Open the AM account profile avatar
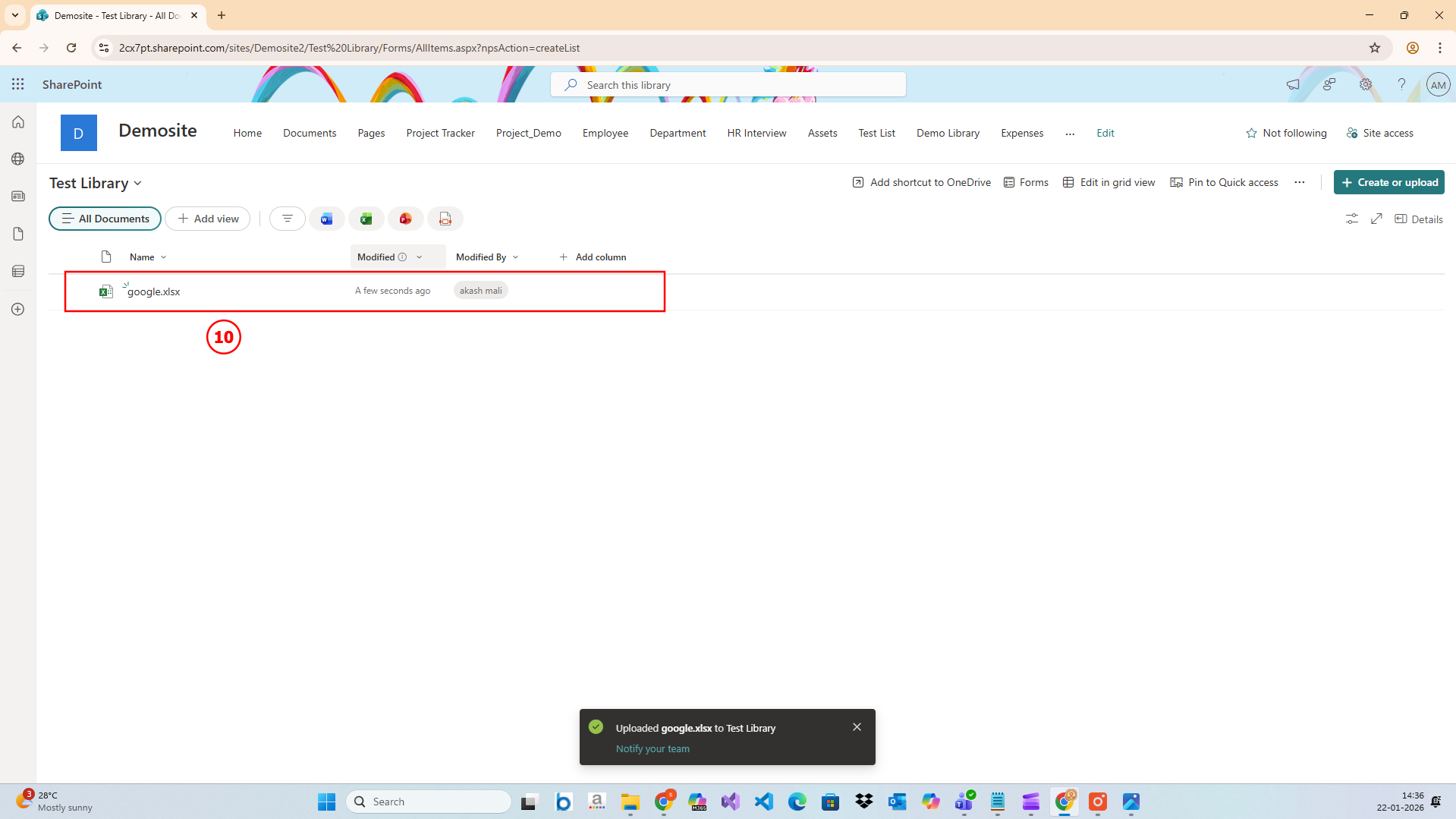The image size is (1456, 819). 1438,84
